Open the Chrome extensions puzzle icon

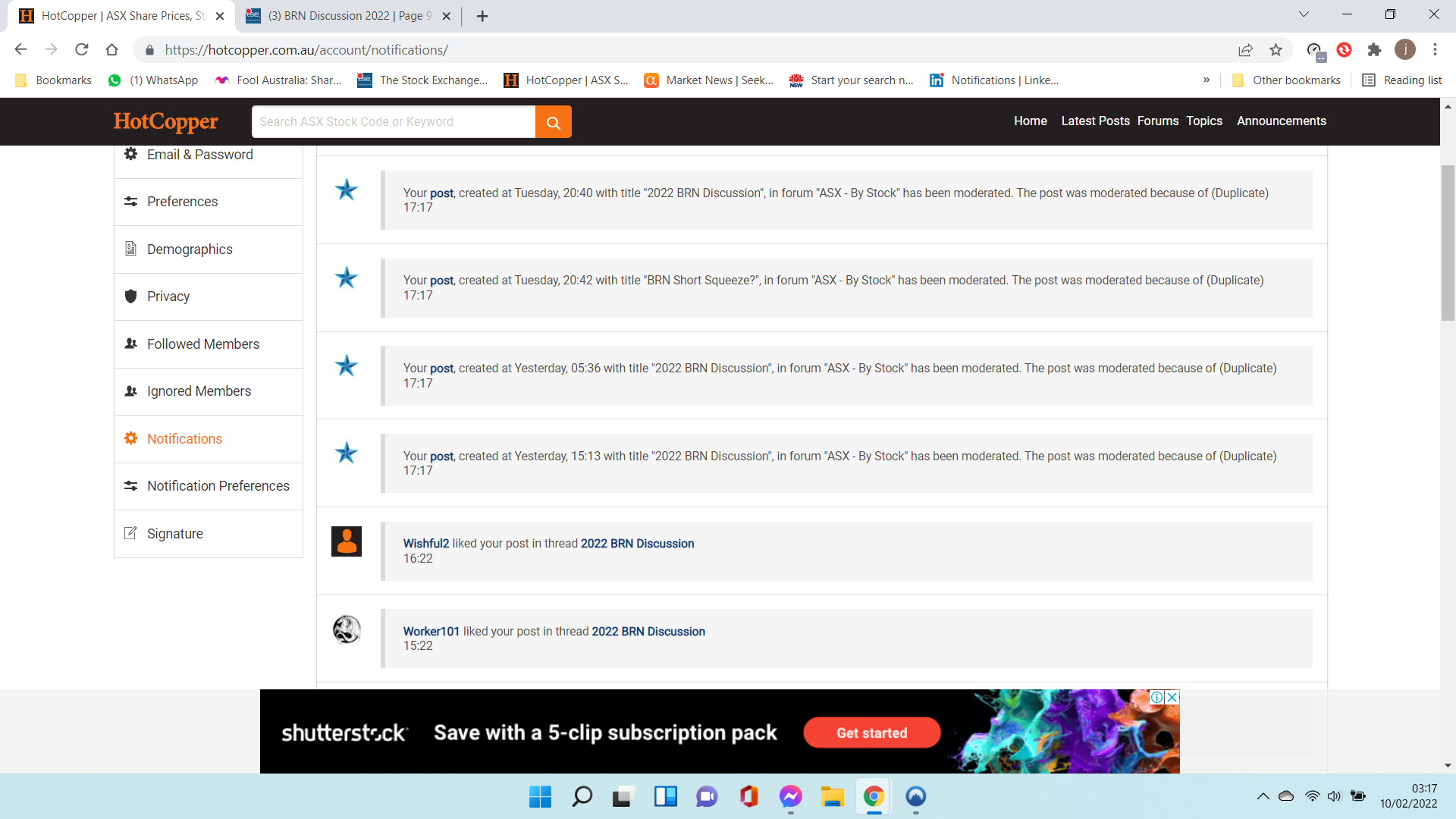tap(1374, 50)
